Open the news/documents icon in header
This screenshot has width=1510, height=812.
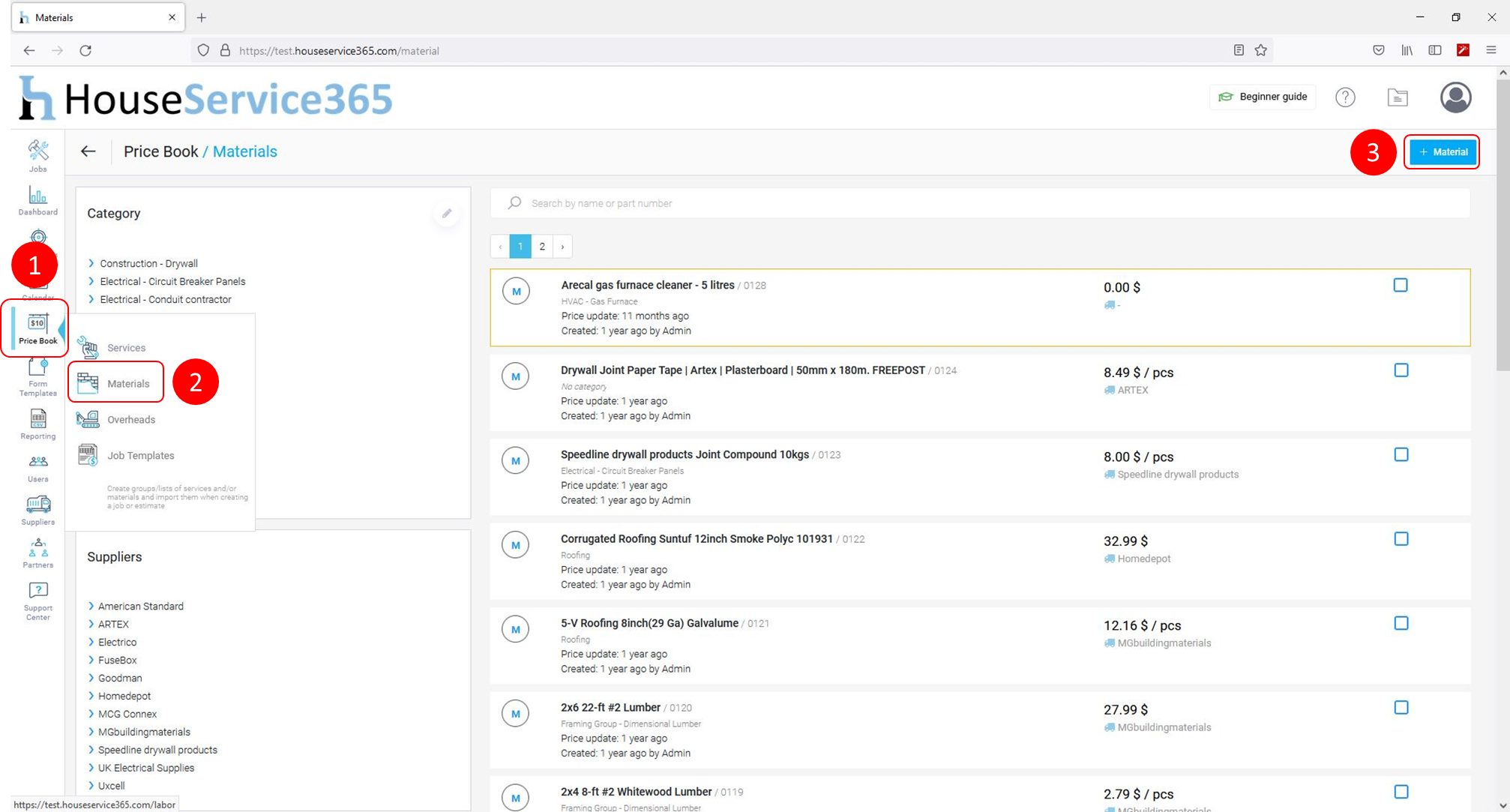(x=1398, y=97)
